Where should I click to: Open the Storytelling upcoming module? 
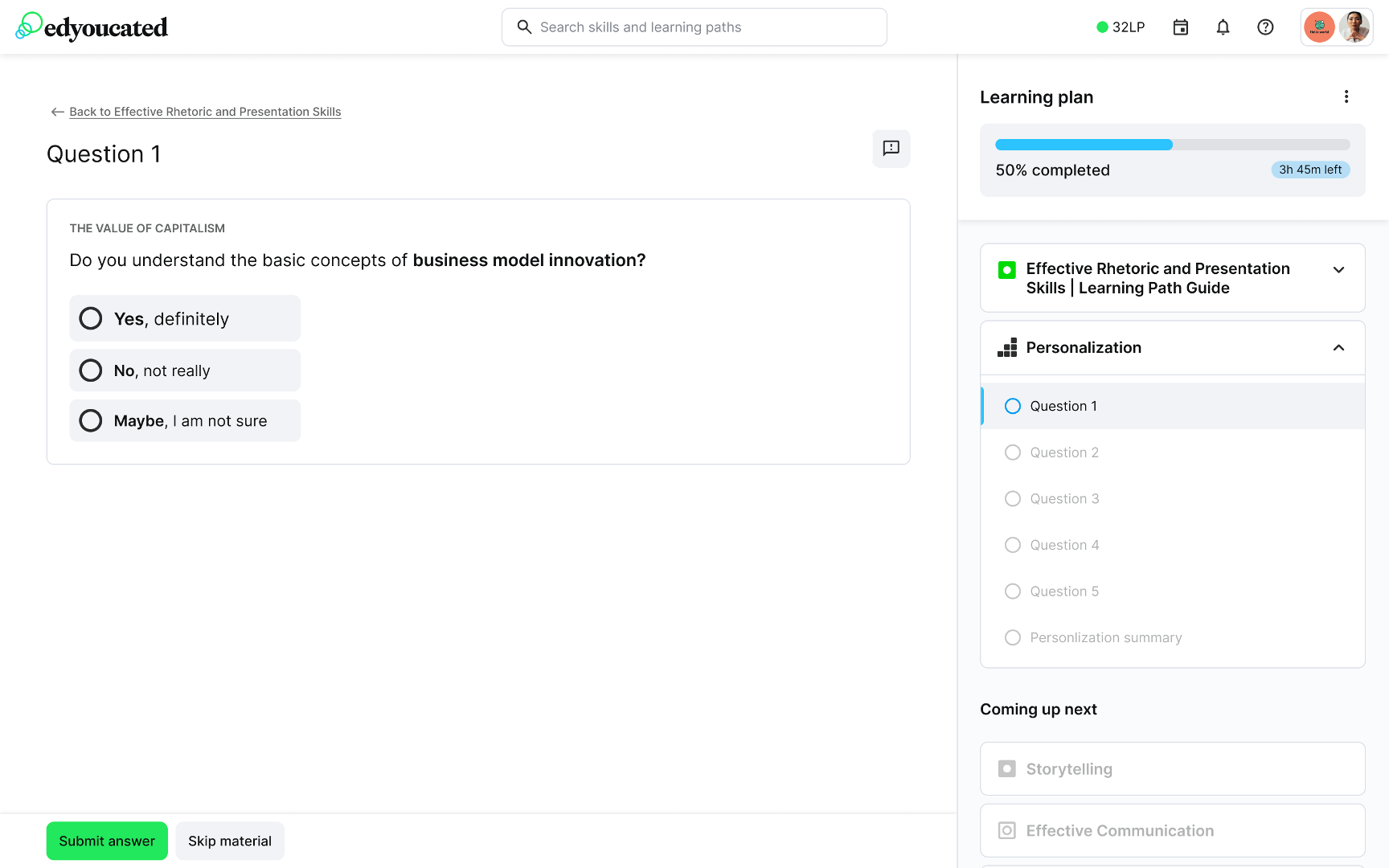tap(1172, 769)
